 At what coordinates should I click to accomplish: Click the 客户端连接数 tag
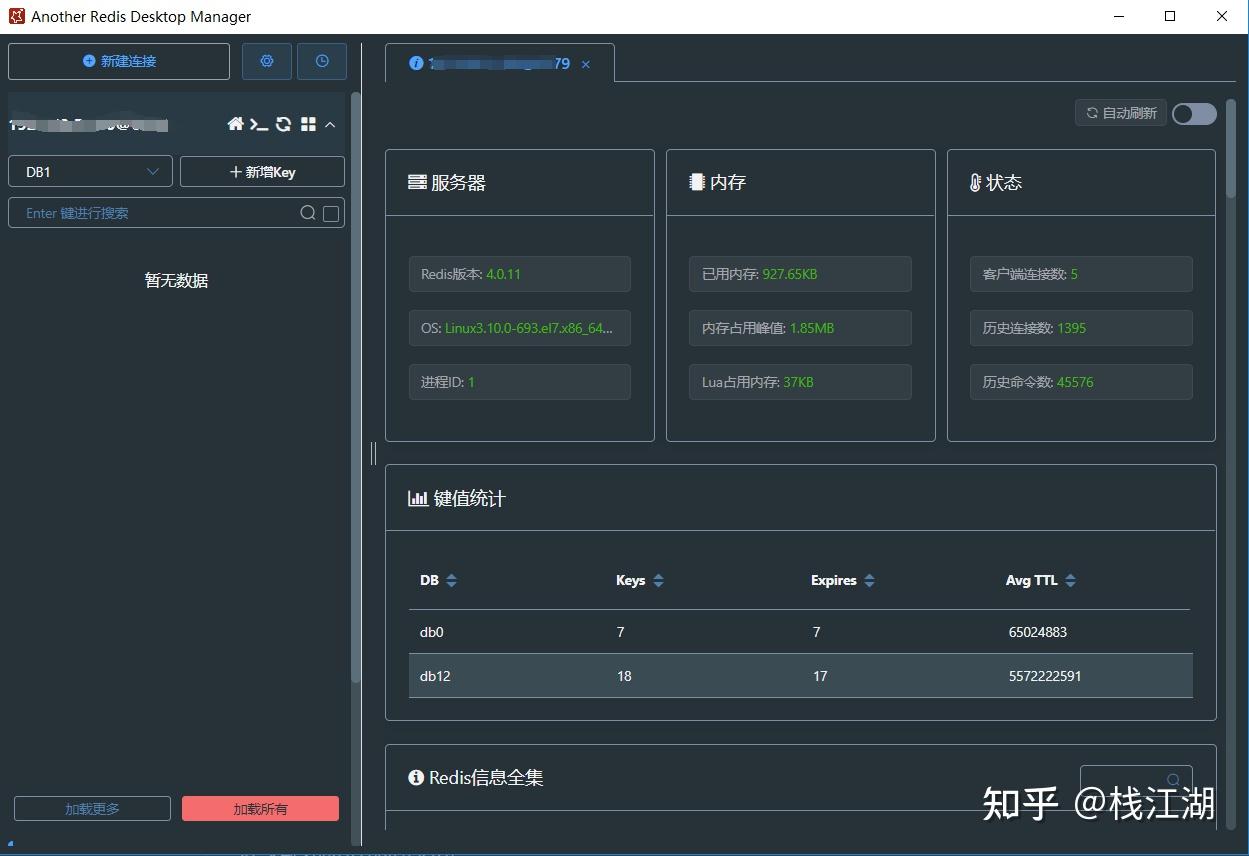pyautogui.click(x=1081, y=274)
